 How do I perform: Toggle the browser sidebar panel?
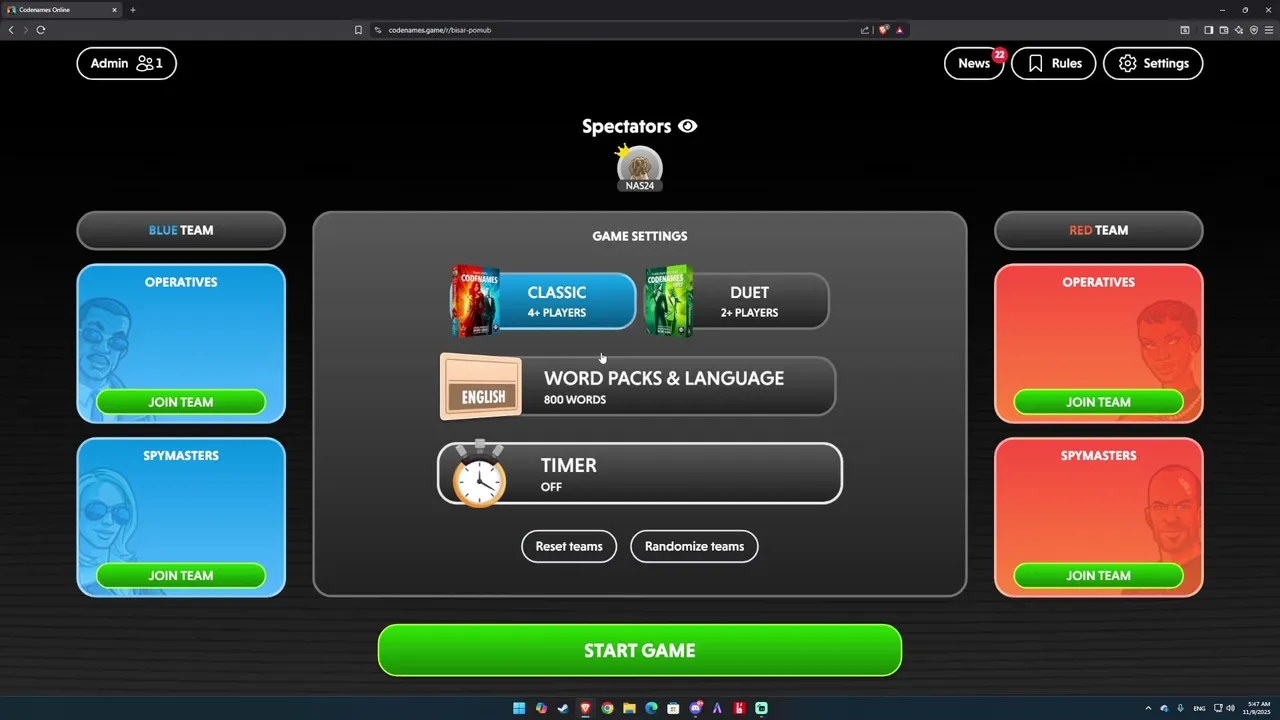(1208, 30)
